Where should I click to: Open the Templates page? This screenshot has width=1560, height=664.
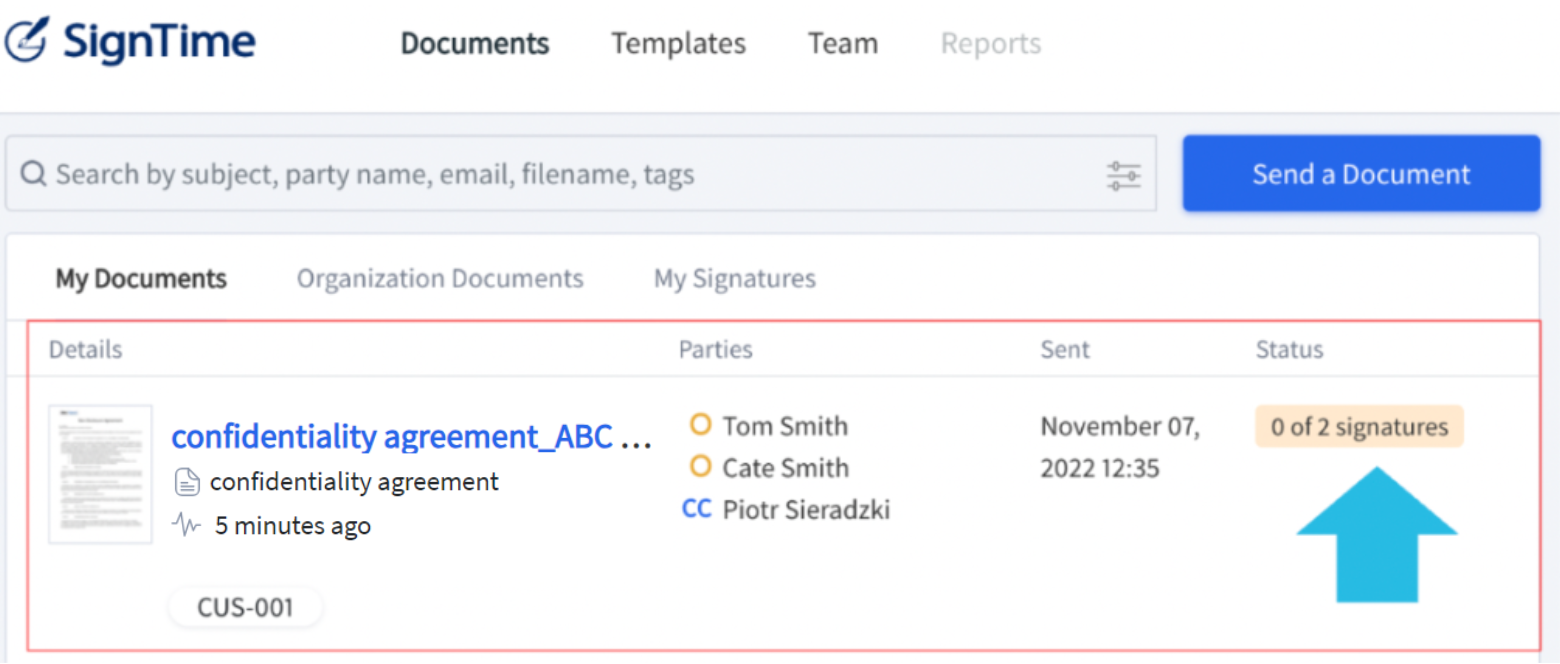coord(677,43)
